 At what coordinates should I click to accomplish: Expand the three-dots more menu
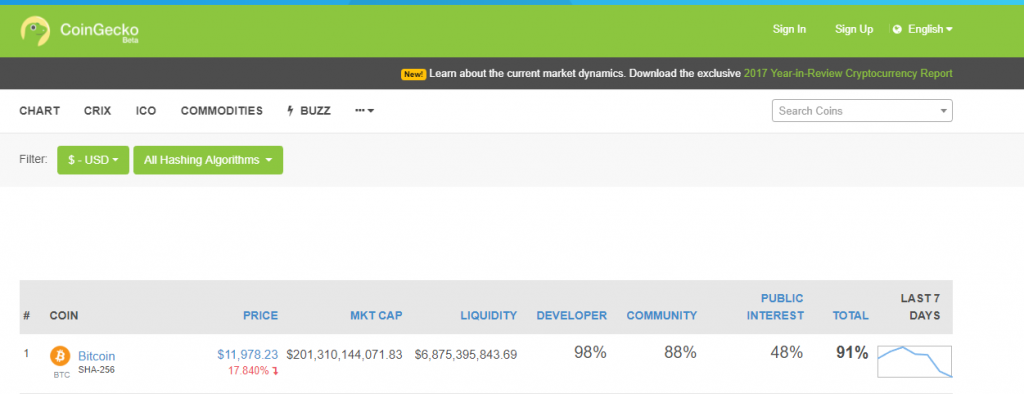point(364,110)
